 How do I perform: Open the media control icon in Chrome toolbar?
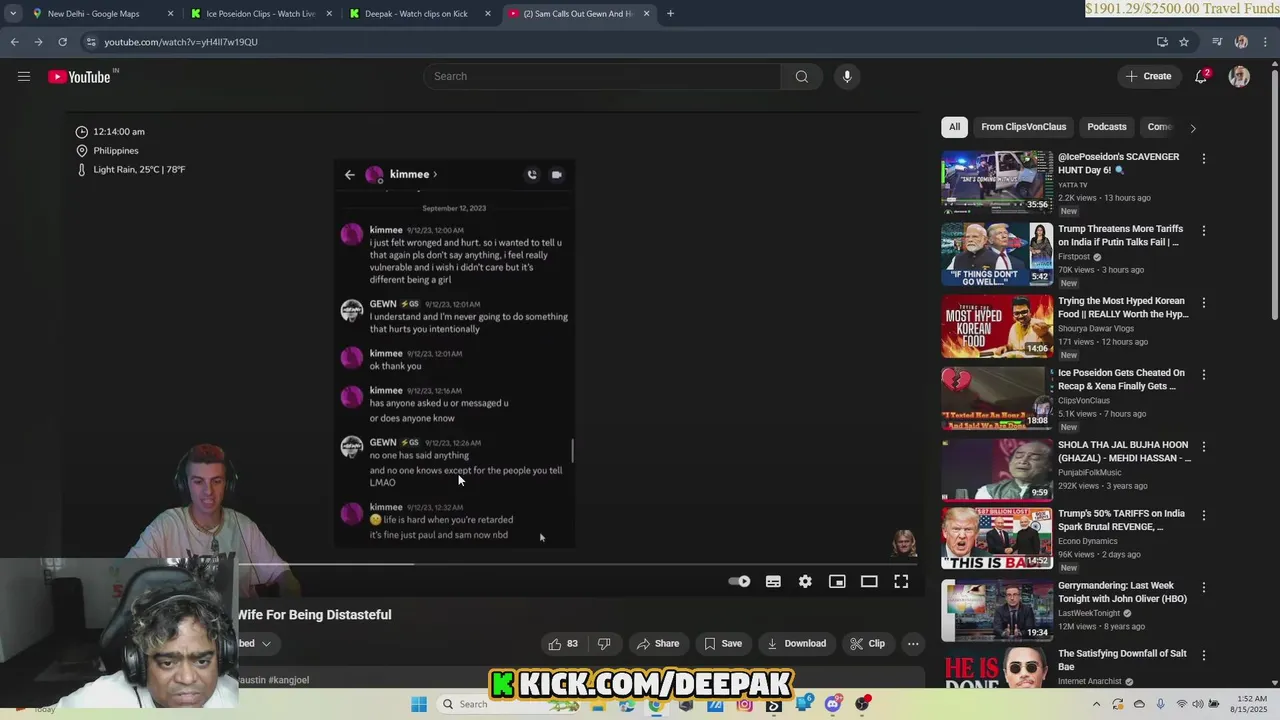pos(1217,42)
